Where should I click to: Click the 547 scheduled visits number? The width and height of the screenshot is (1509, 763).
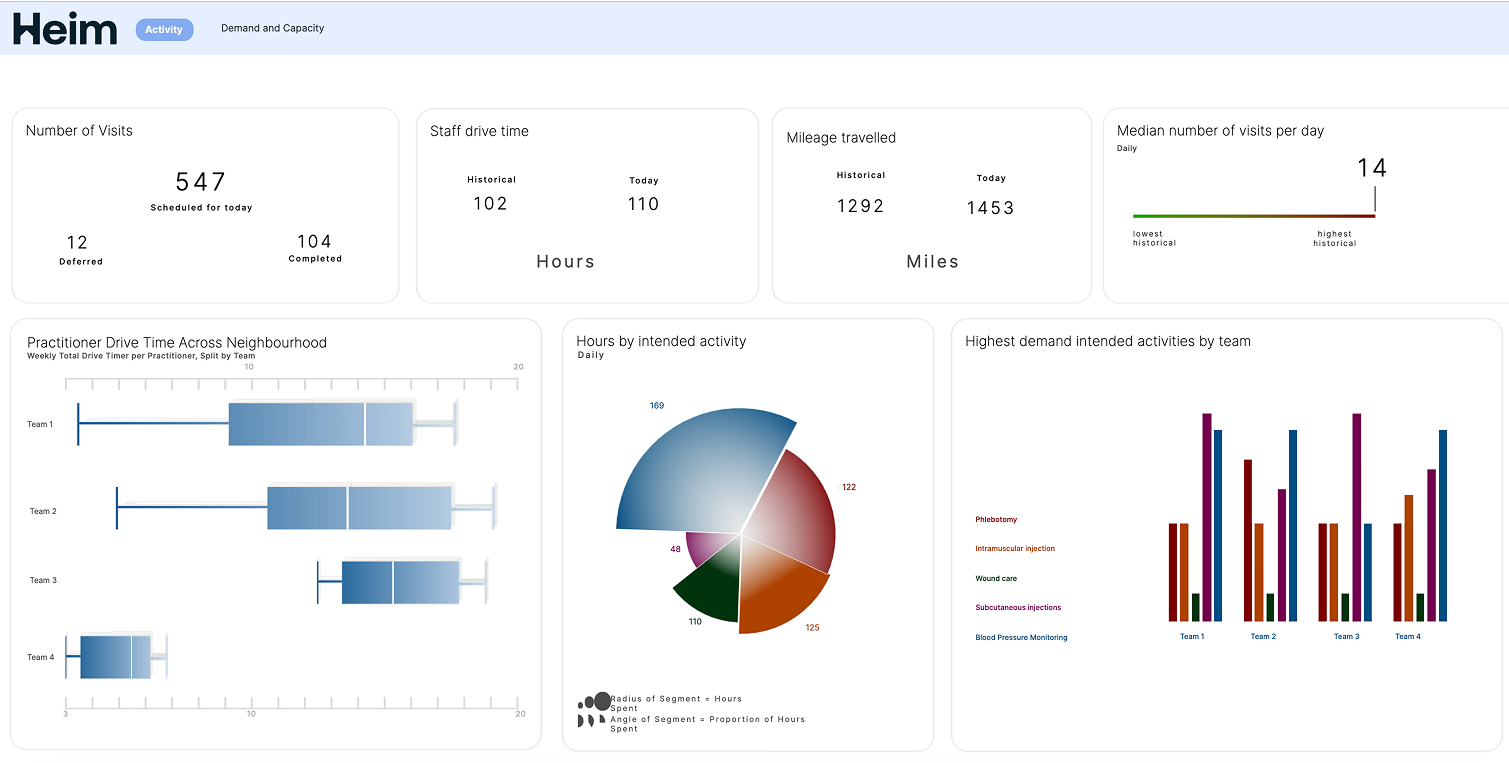tap(201, 182)
